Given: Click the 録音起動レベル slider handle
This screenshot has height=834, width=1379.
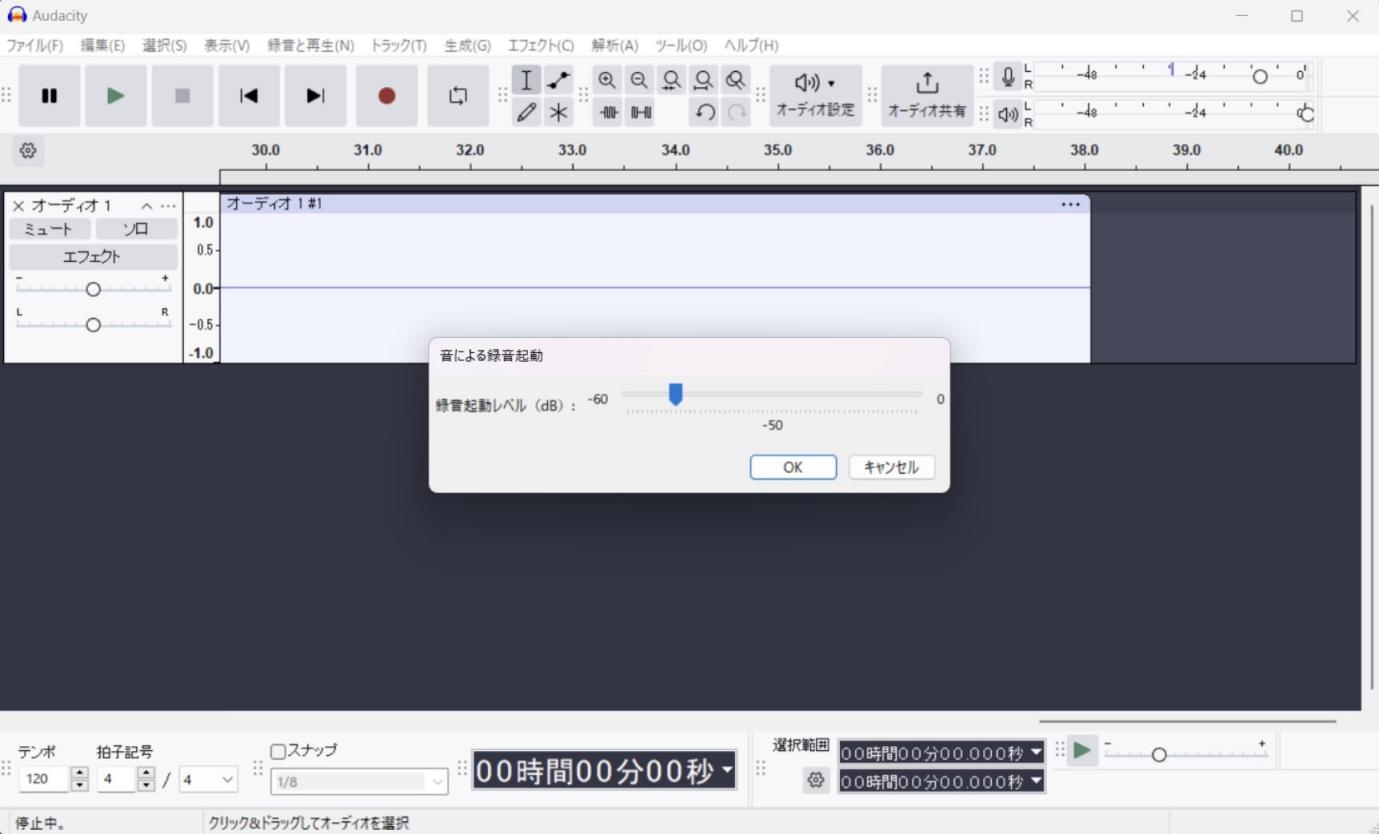Looking at the screenshot, I should click(x=675, y=394).
